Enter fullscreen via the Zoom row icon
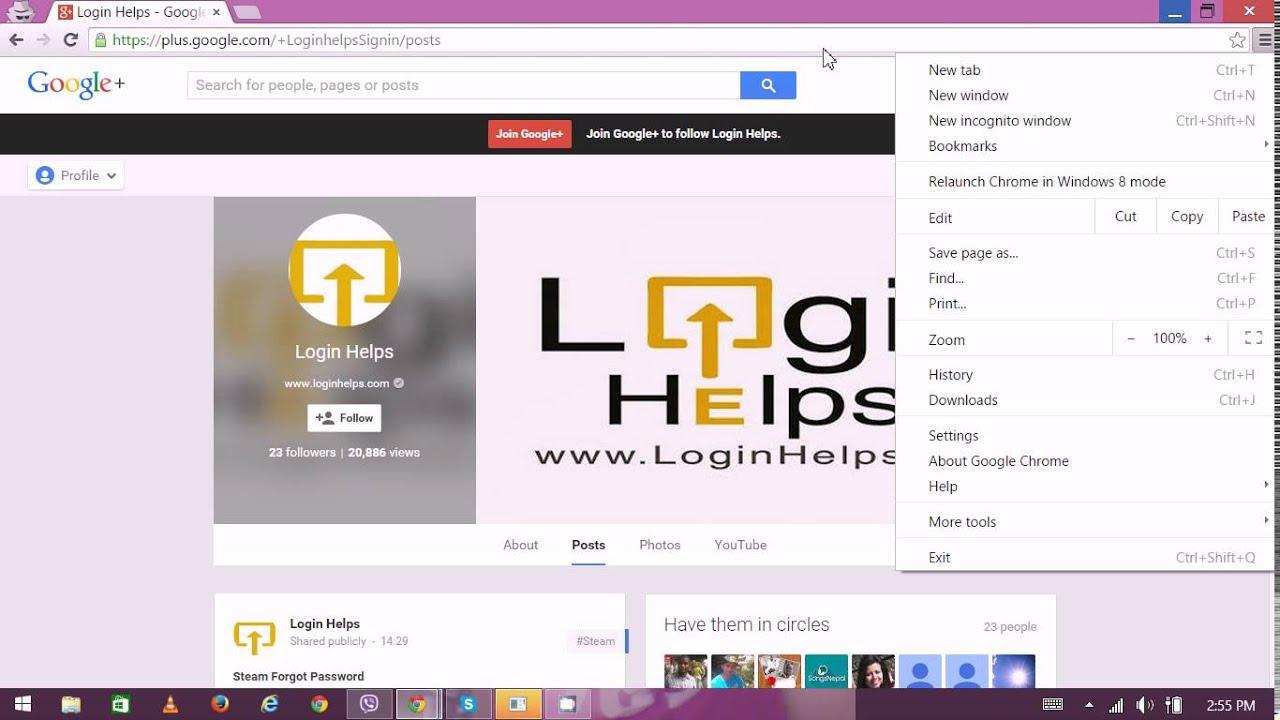Screen dimensions: 1280x720 click(1253, 339)
